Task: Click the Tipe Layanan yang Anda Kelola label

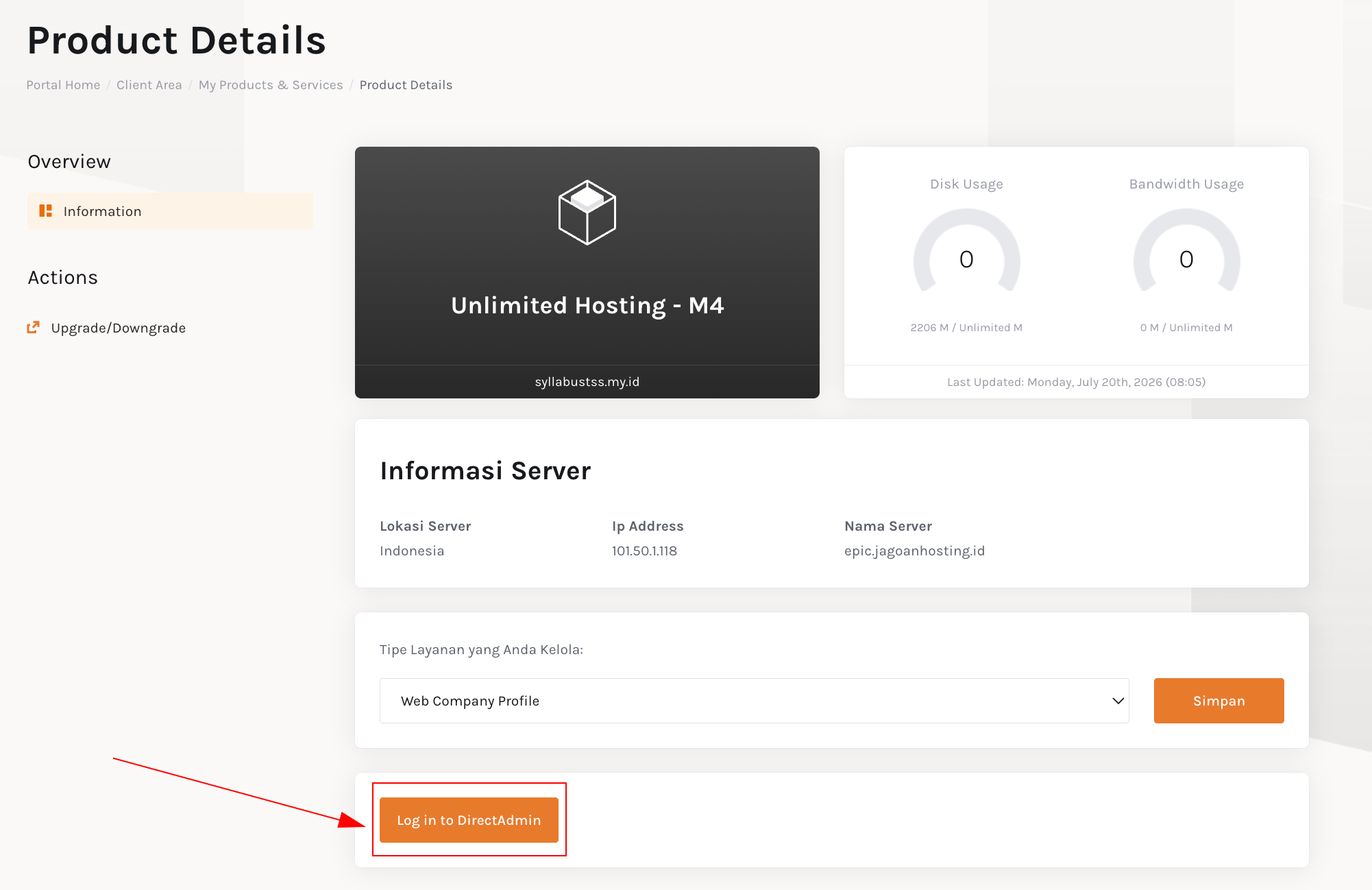Action: pos(481,649)
